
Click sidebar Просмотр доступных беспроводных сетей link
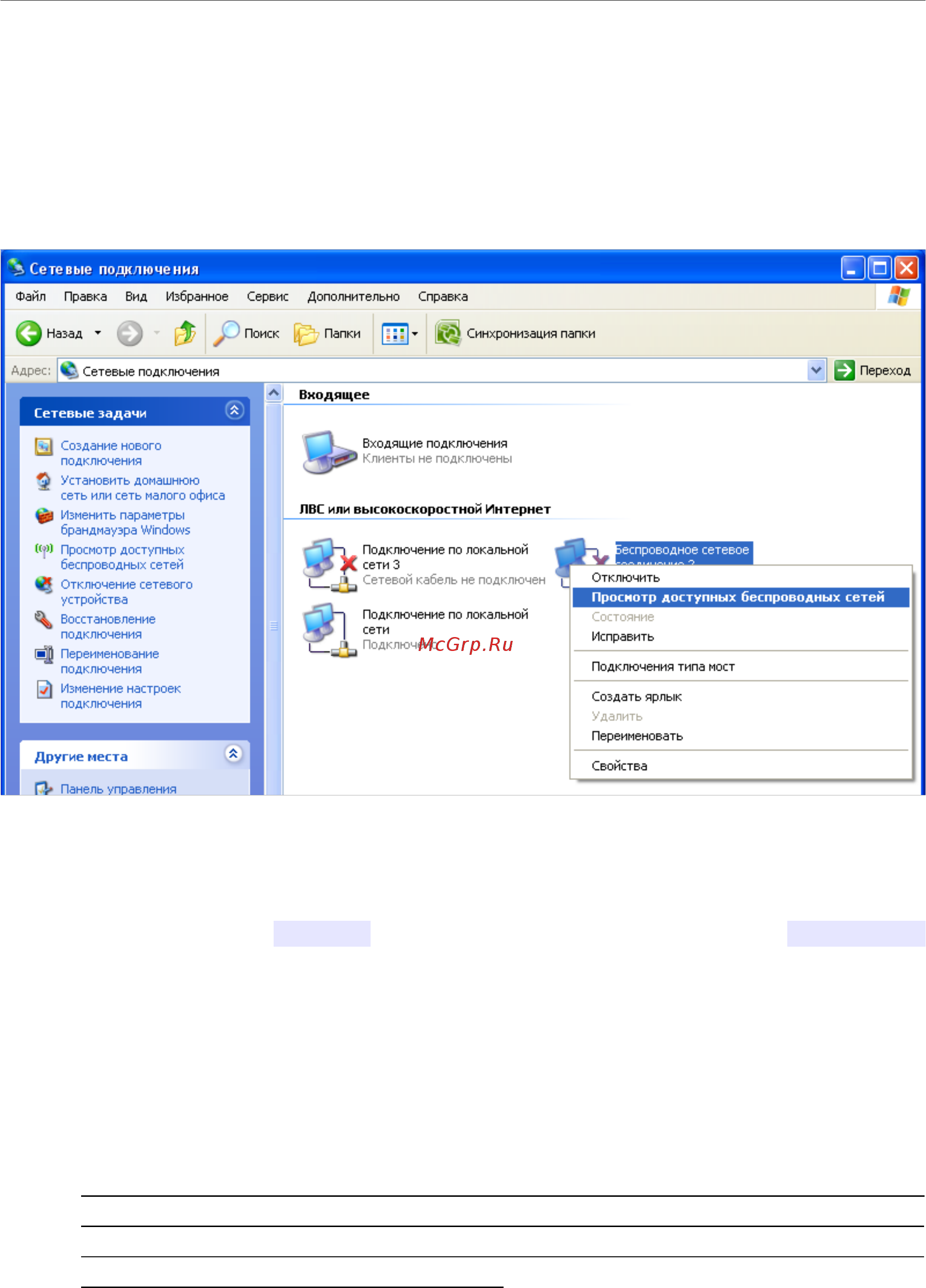pos(122,557)
